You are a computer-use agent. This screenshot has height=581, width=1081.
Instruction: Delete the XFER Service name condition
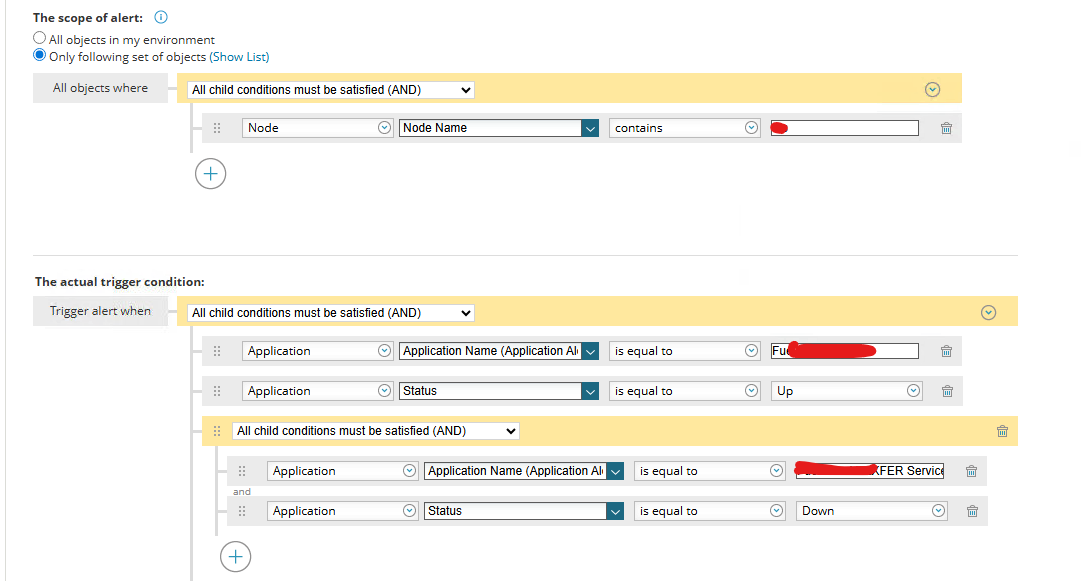pos(971,471)
